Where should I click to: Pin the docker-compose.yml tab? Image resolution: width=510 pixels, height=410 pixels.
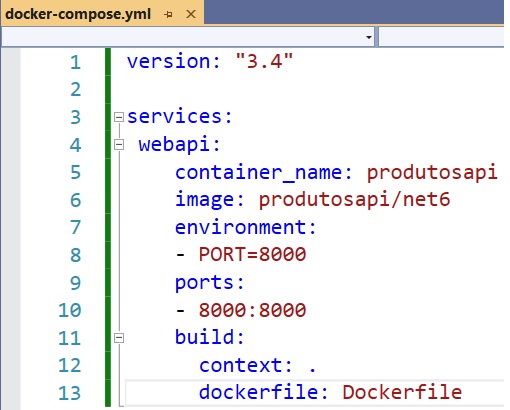point(169,14)
